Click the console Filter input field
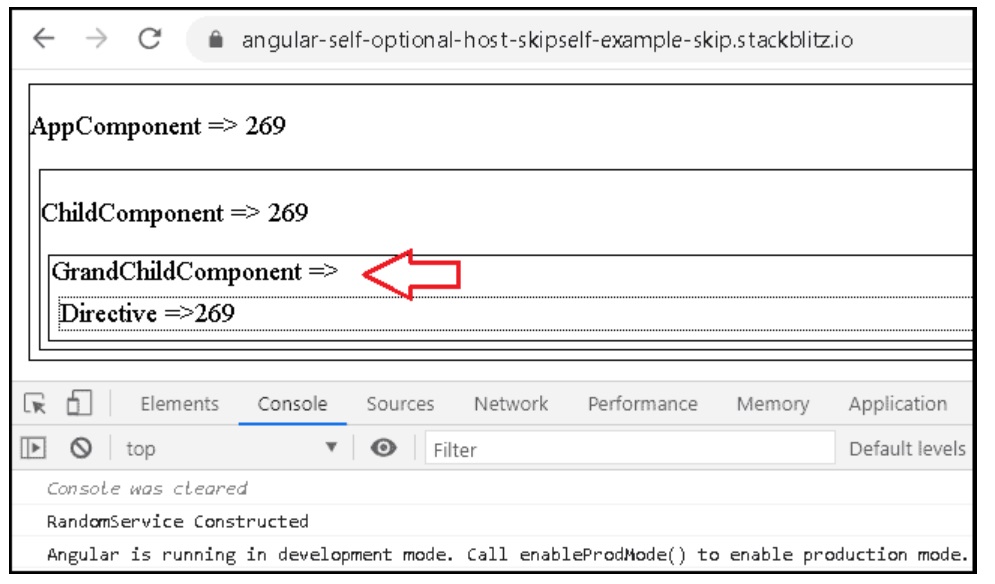Screen dimensions: 995x584 (630, 449)
